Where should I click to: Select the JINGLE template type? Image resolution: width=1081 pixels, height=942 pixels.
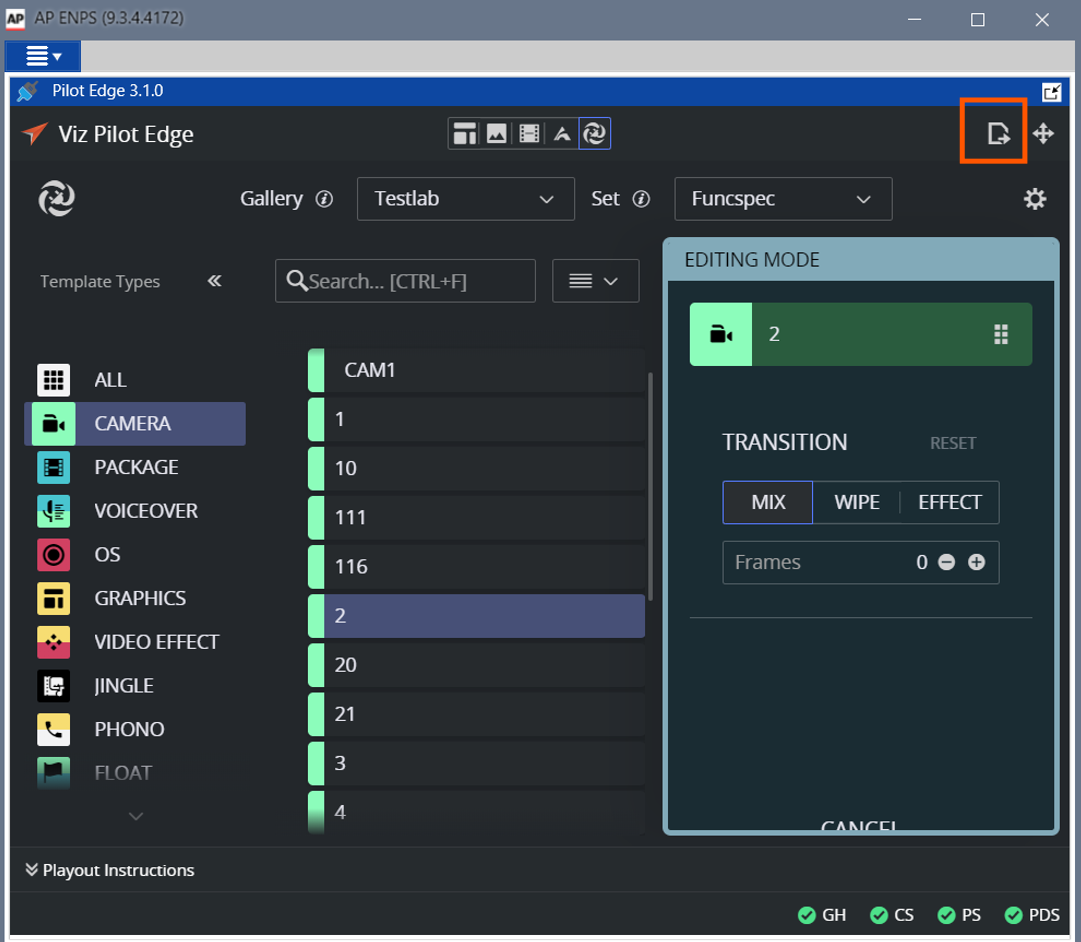pyautogui.click(x=135, y=685)
